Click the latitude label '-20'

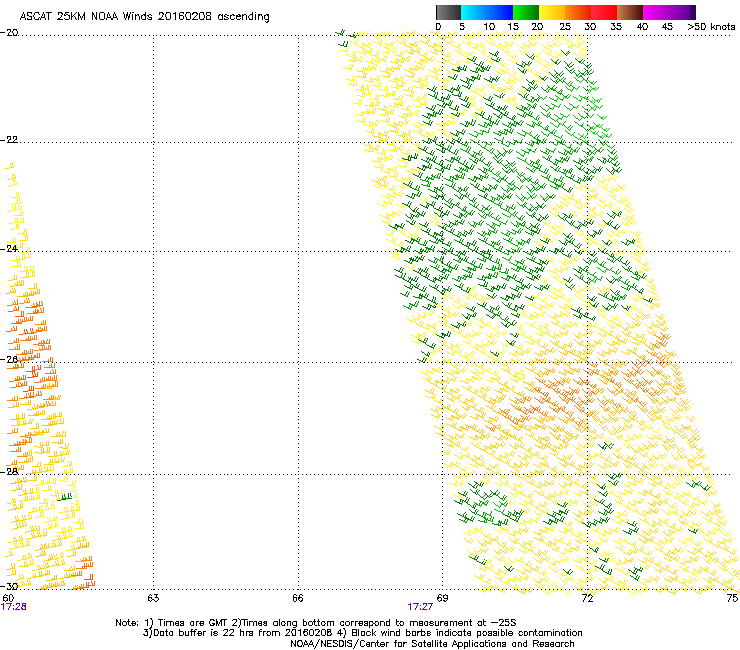(9, 33)
